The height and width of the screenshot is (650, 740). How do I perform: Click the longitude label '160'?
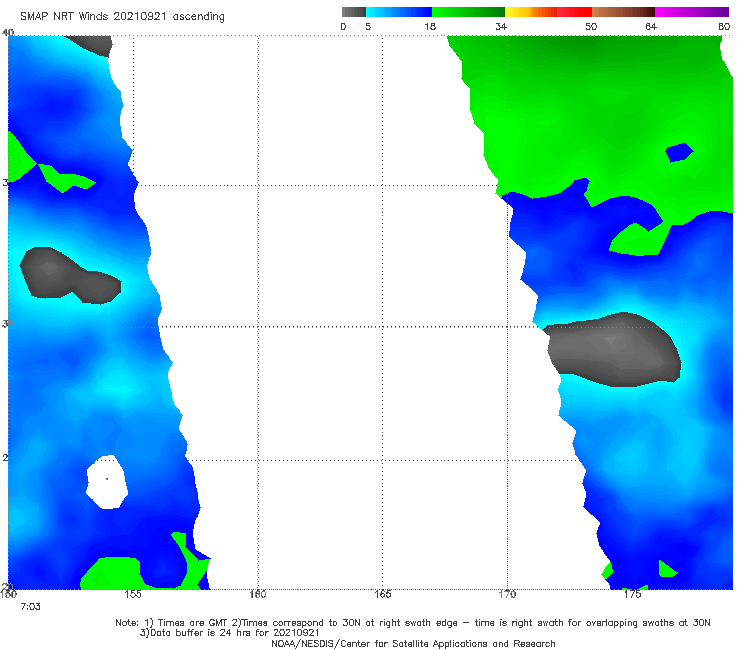click(258, 594)
